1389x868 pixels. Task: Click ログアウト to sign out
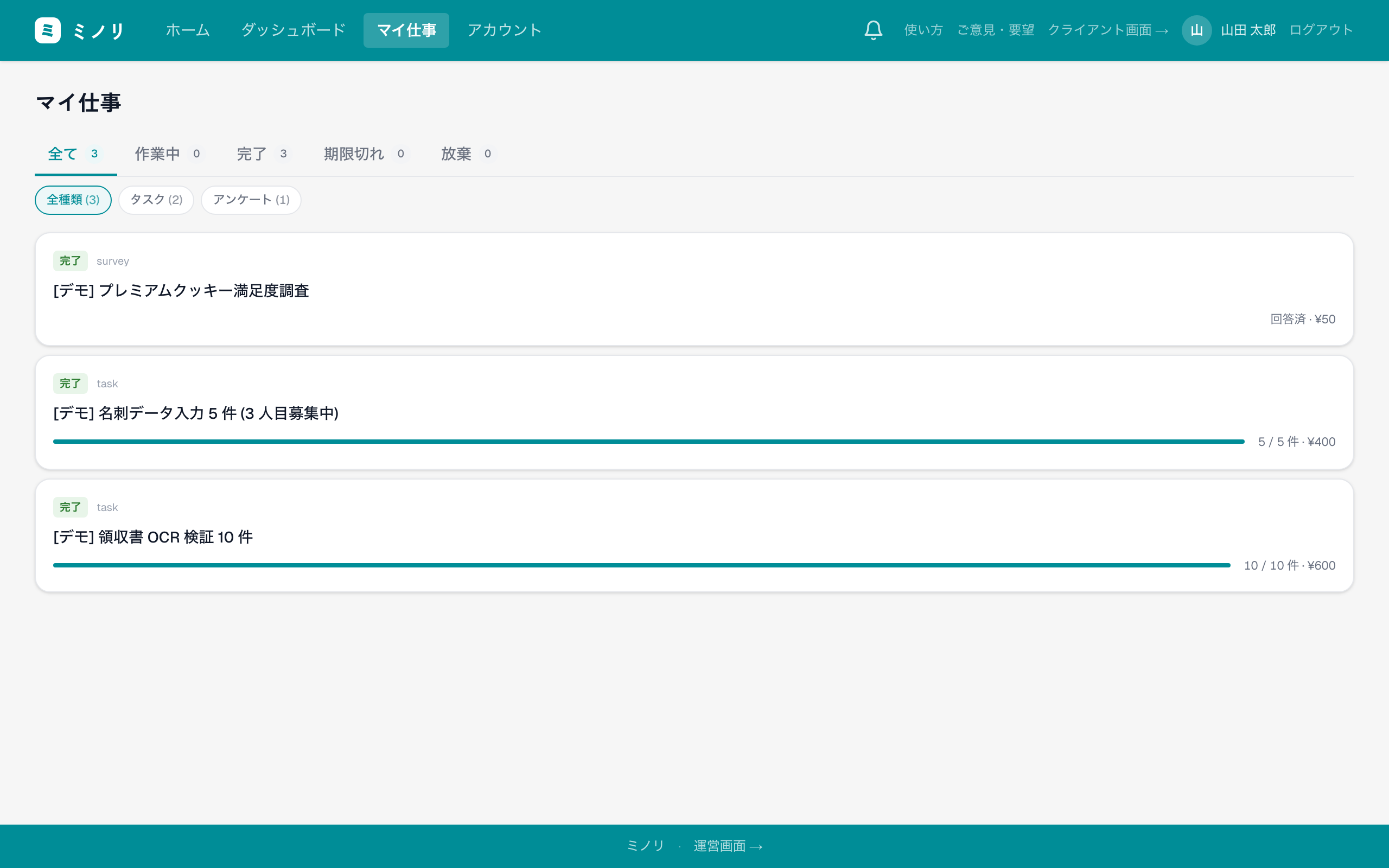[1321, 30]
